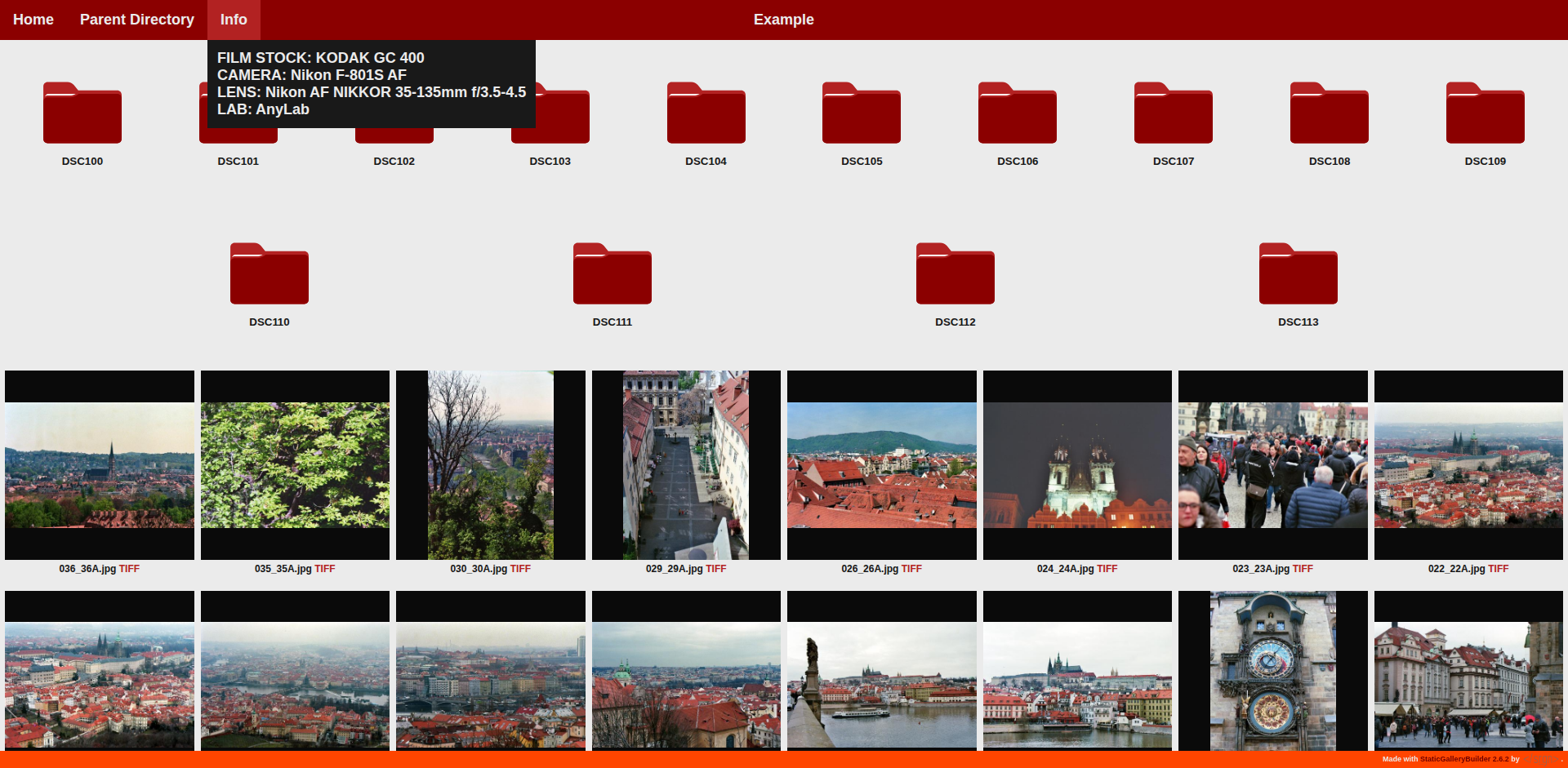Toggle the Info menu panel

pos(234,20)
